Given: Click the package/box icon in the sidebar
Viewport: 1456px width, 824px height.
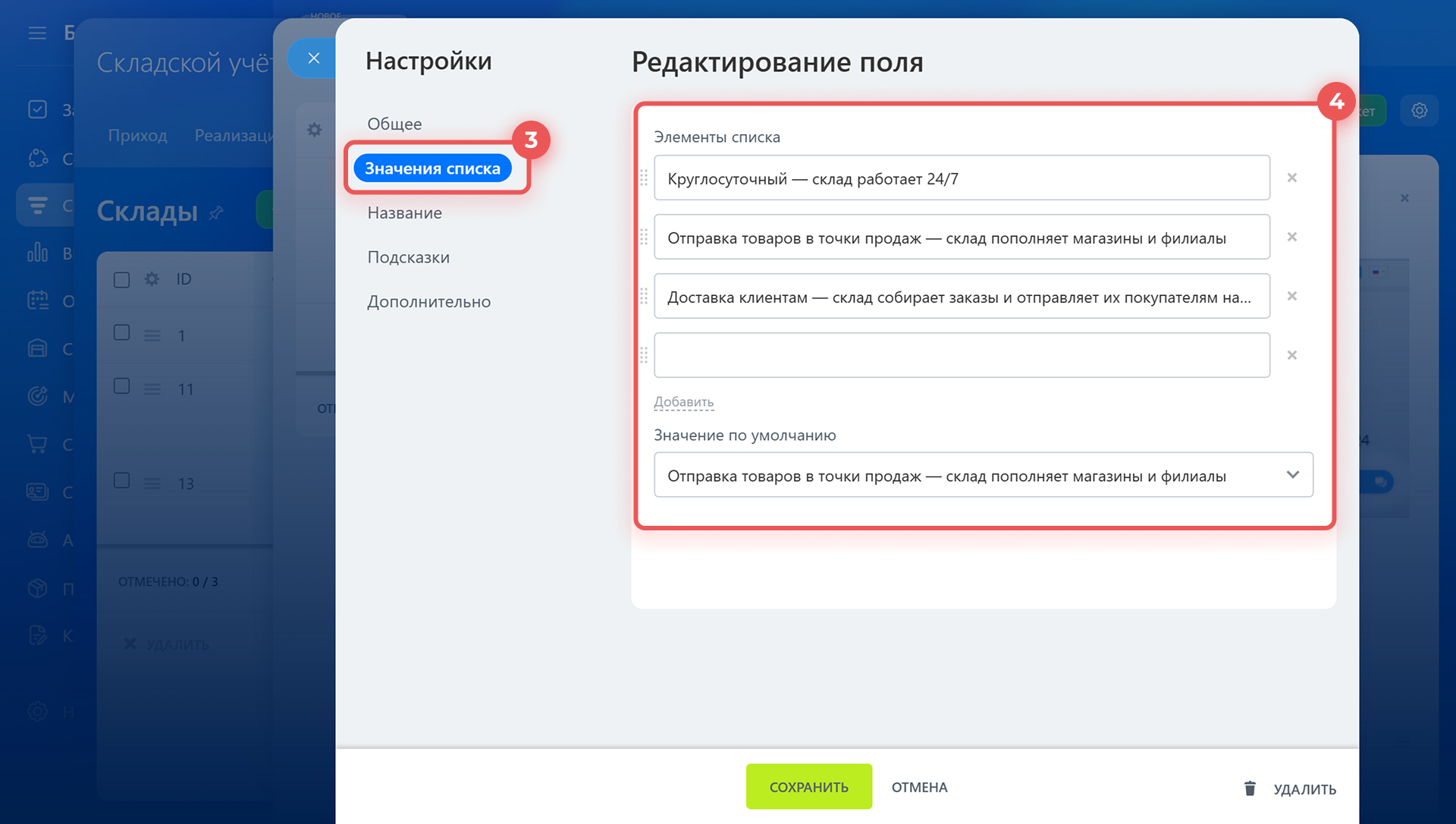Looking at the screenshot, I should [x=38, y=588].
